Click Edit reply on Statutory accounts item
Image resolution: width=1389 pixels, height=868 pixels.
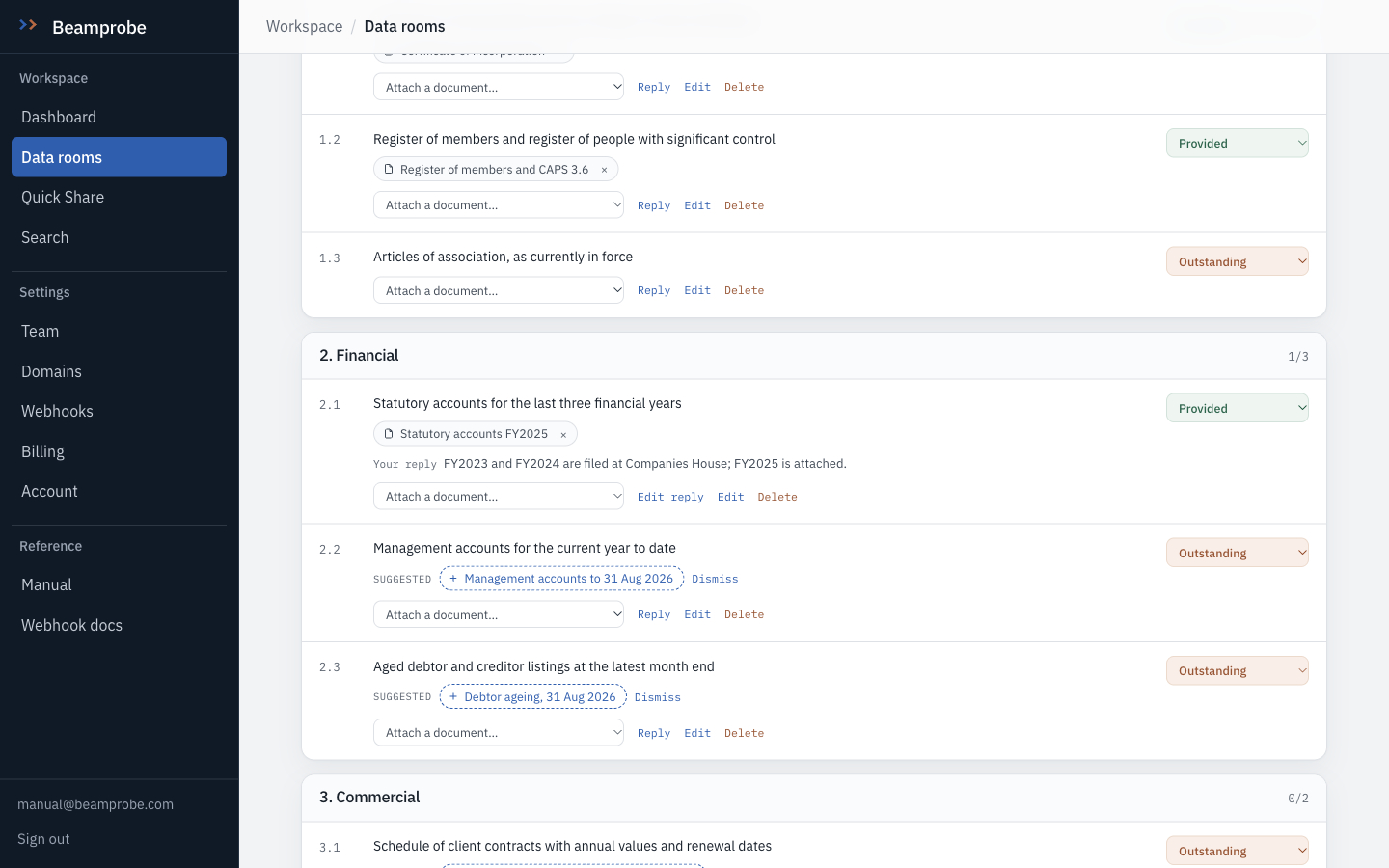tap(670, 497)
